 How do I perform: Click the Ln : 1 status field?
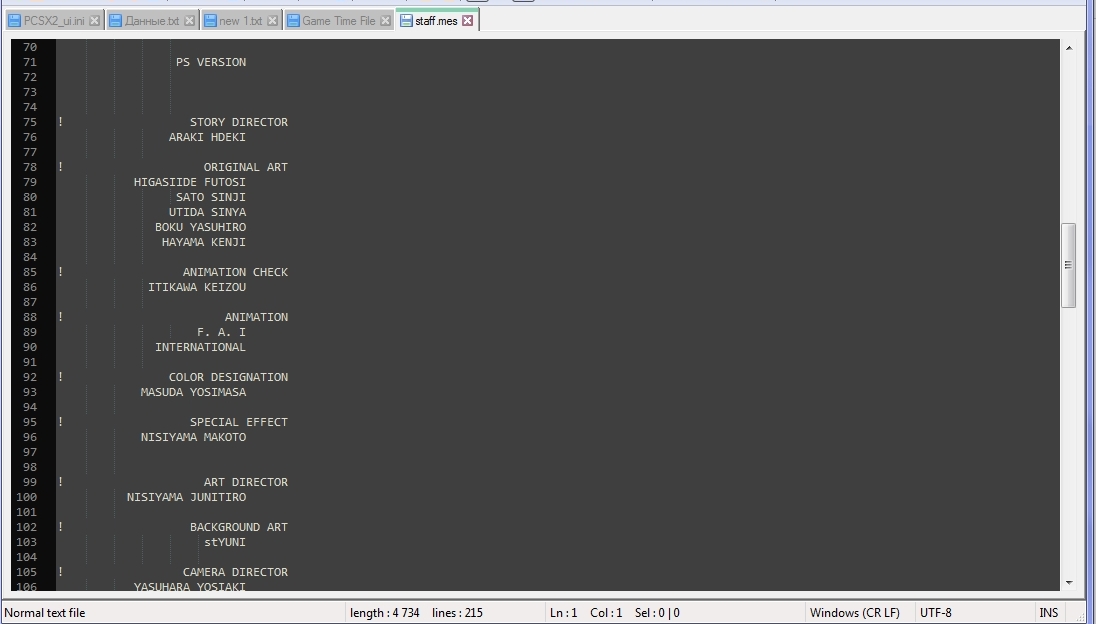point(563,613)
